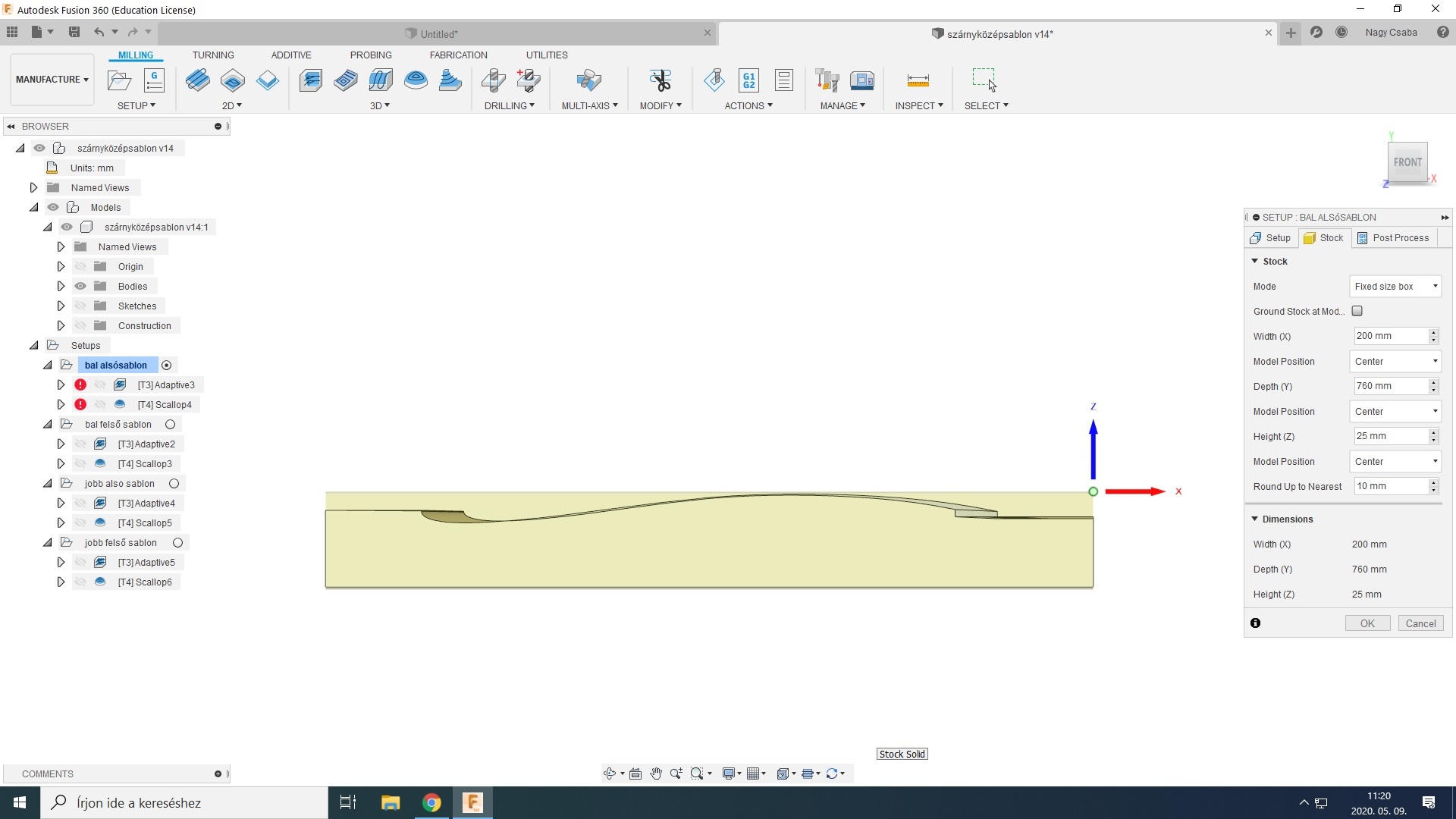Click the Undo arrow icon
Image resolution: width=1456 pixels, height=819 pixels.
click(99, 32)
